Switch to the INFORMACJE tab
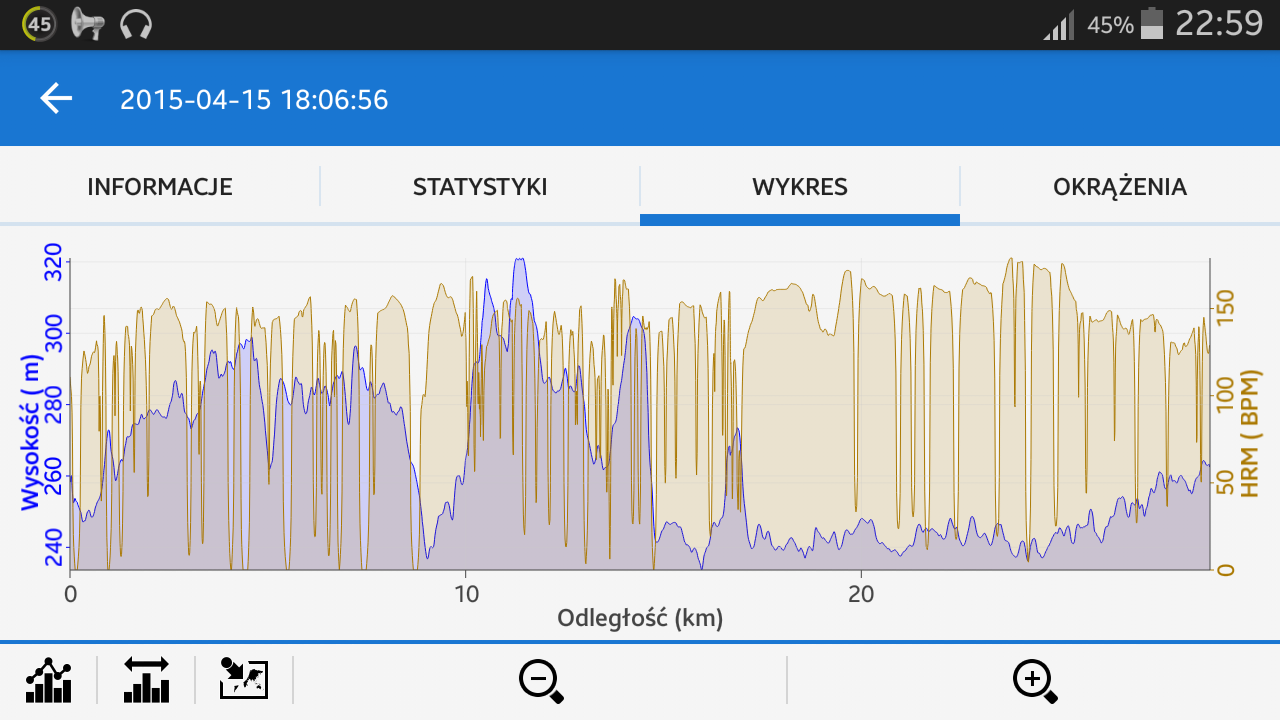The height and width of the screenshot is (720, 1280). (x=160, y=187)
